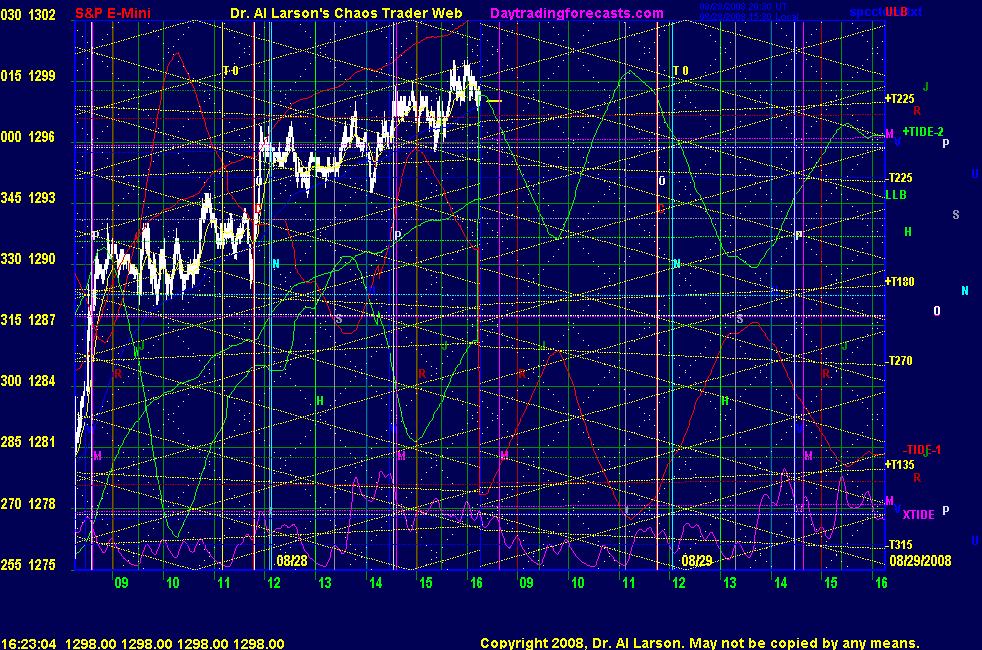982x650 pixels.
Task: Click the '315 1287' price axis label
Action: pyautogui.click(x=28, y=320)
